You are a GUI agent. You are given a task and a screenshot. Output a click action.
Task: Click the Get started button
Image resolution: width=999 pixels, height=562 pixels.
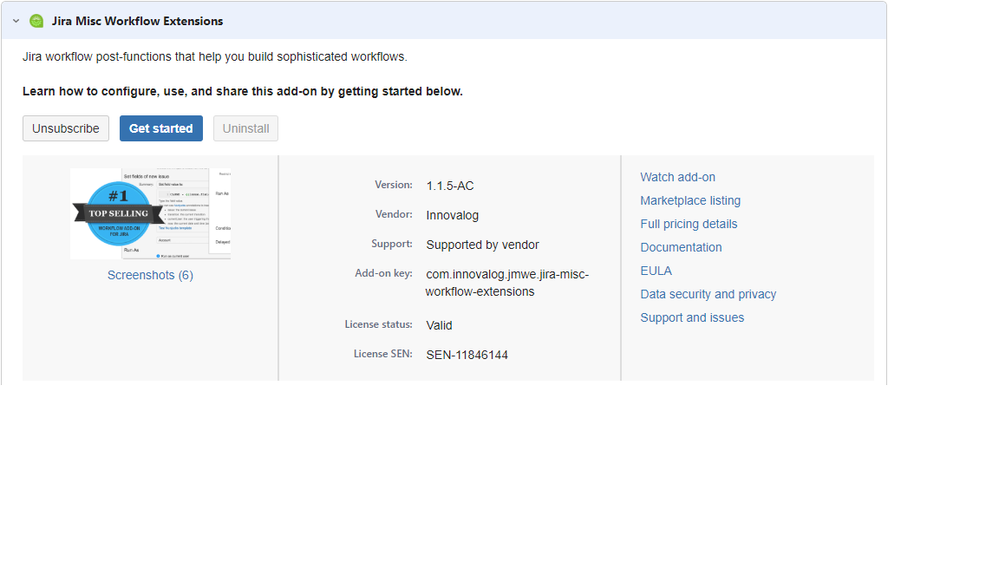point(161,128)
